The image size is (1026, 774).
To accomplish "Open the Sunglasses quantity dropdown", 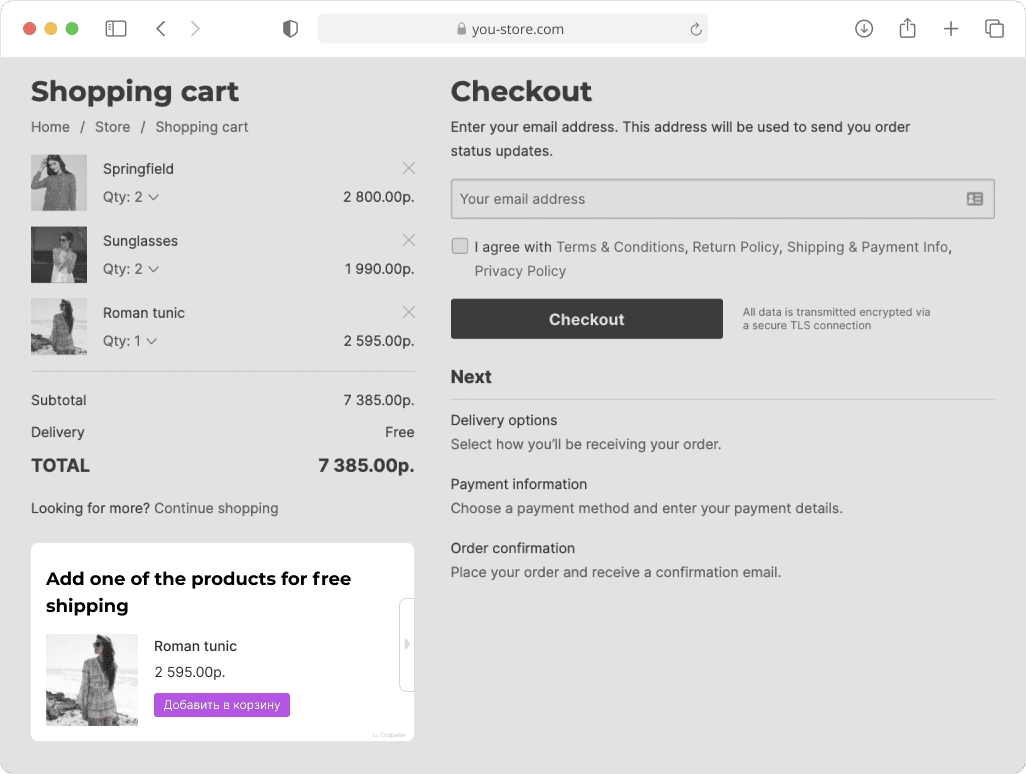I will click(131, 269).
